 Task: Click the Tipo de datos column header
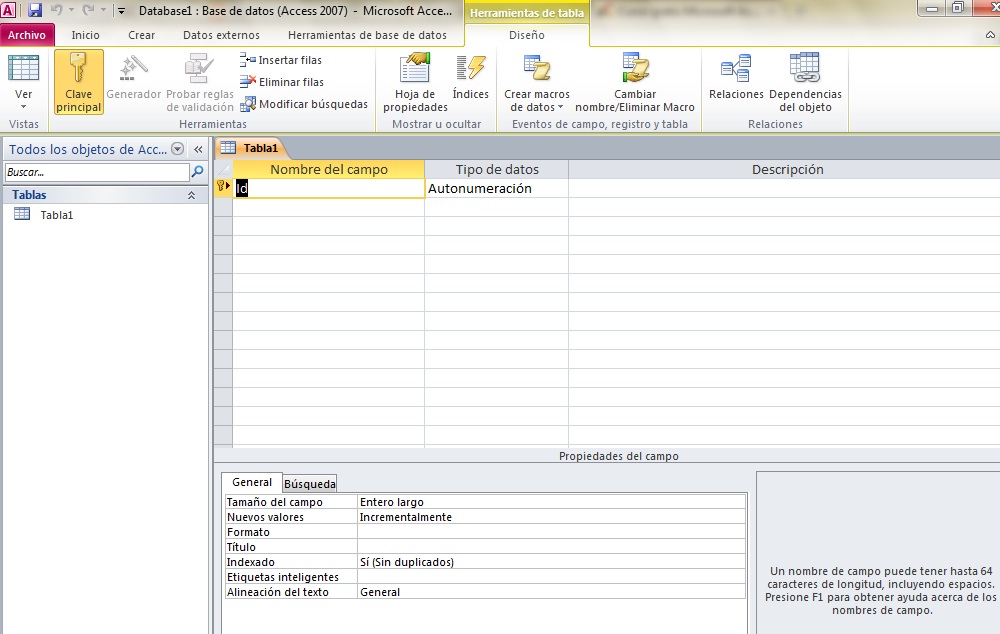(x=496, y=170)
